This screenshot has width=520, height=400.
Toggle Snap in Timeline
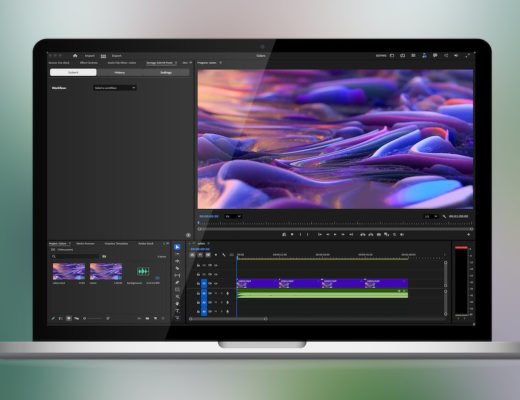point(200,255)
